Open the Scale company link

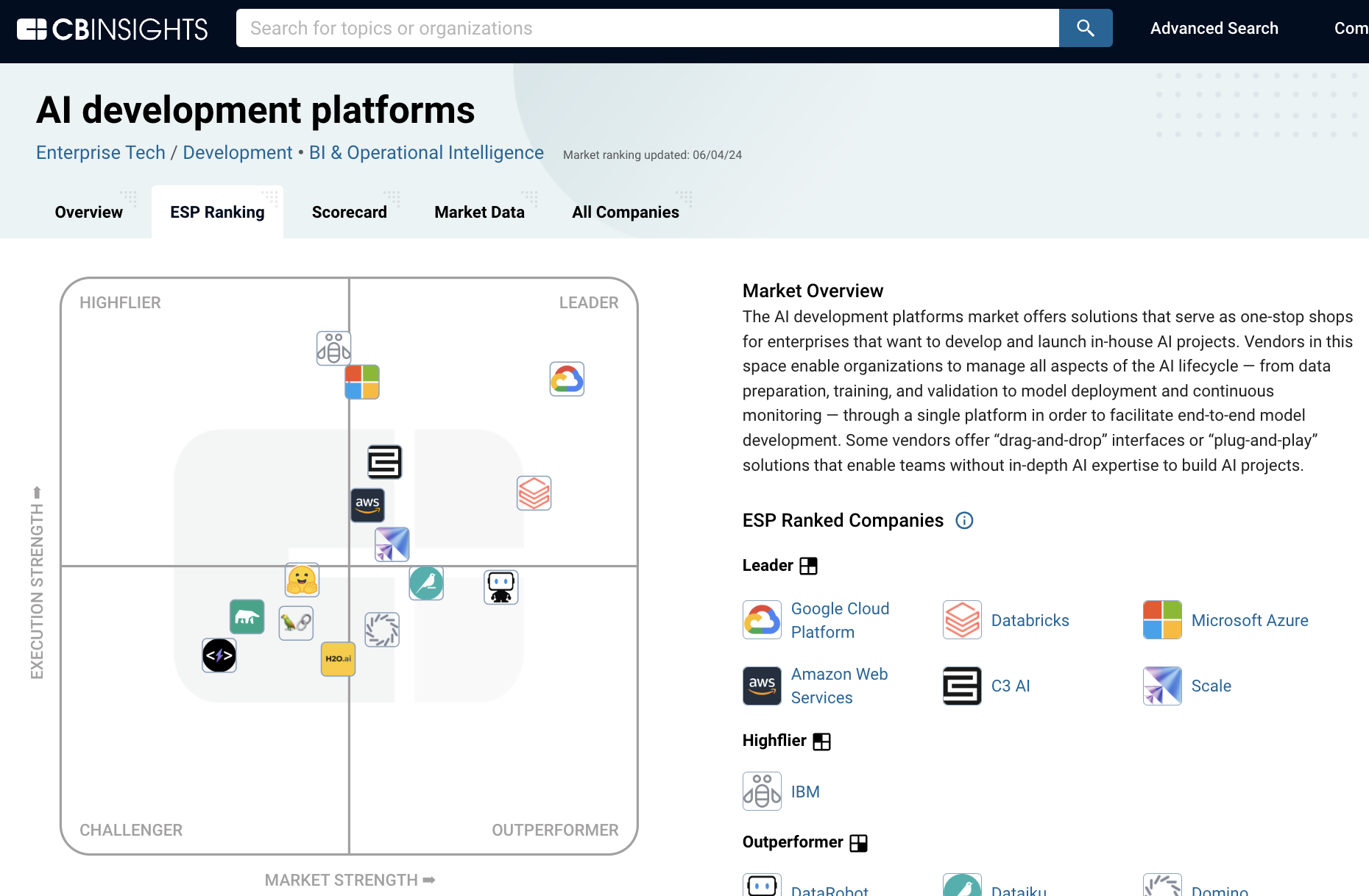click(x=1211, y=686)
